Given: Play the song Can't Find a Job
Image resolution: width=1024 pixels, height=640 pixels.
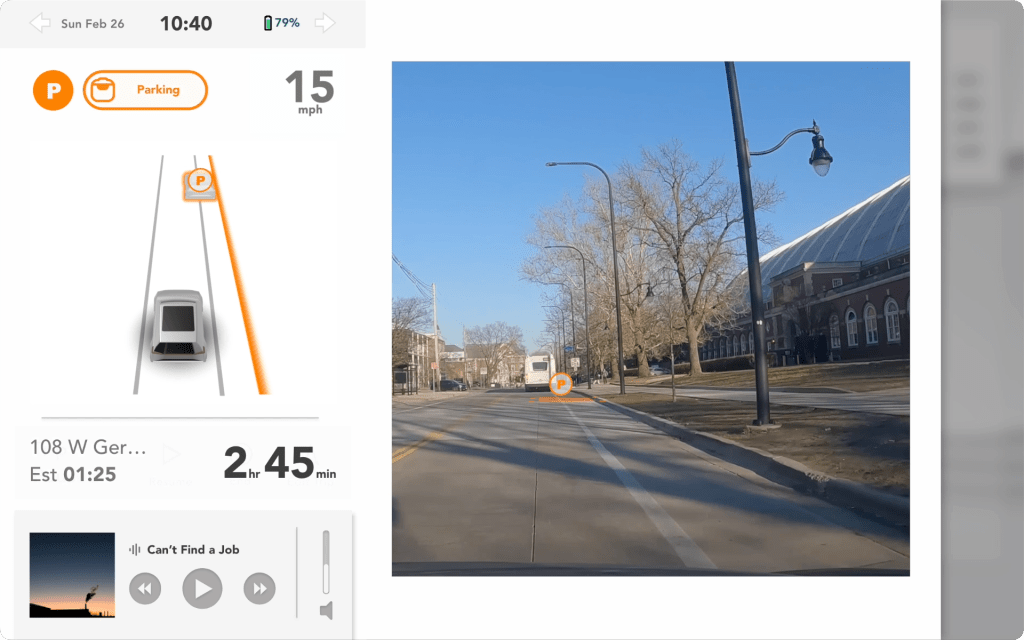Looking at the screenshot, I should click(x=202, y=588).
